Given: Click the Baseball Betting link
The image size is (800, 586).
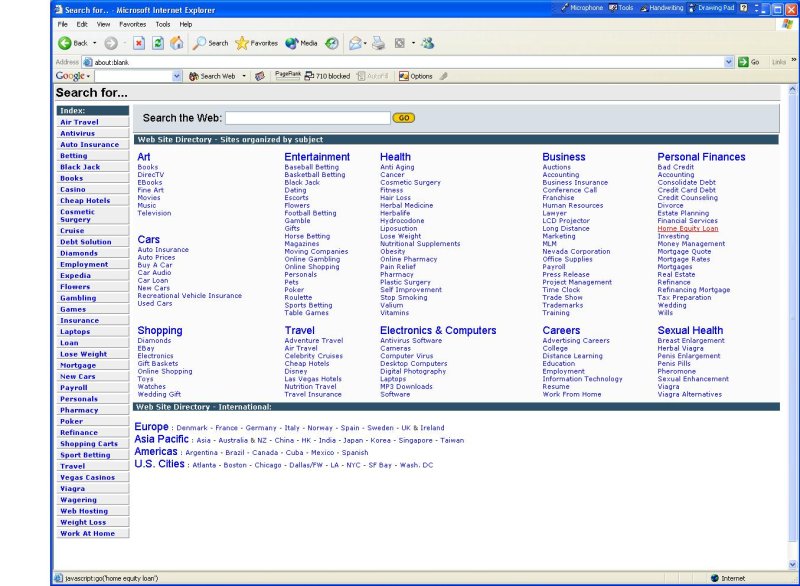Looking at the screenshot, I should [x=311, y=167].
